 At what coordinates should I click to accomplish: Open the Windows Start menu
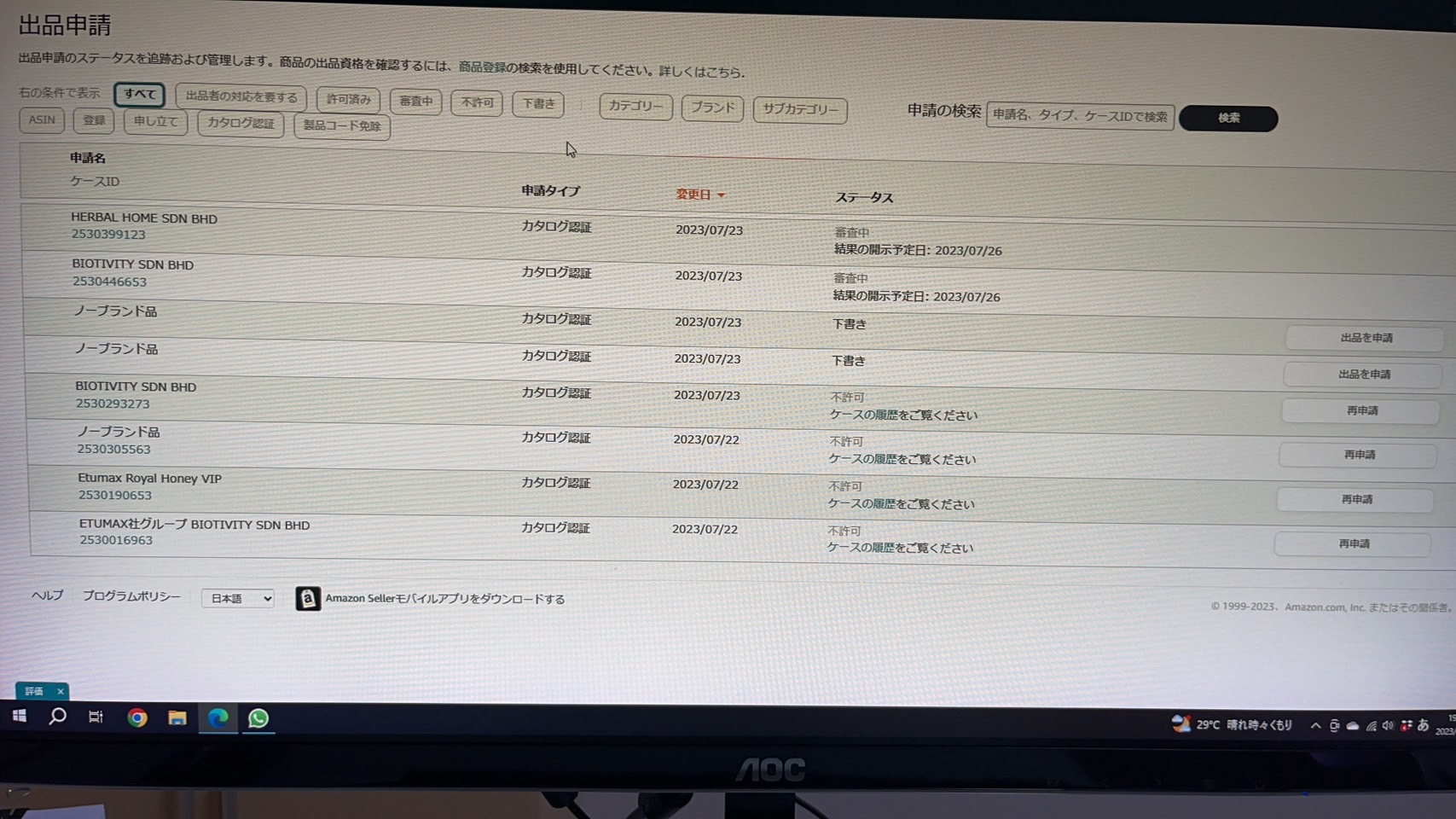pos(19,717)
